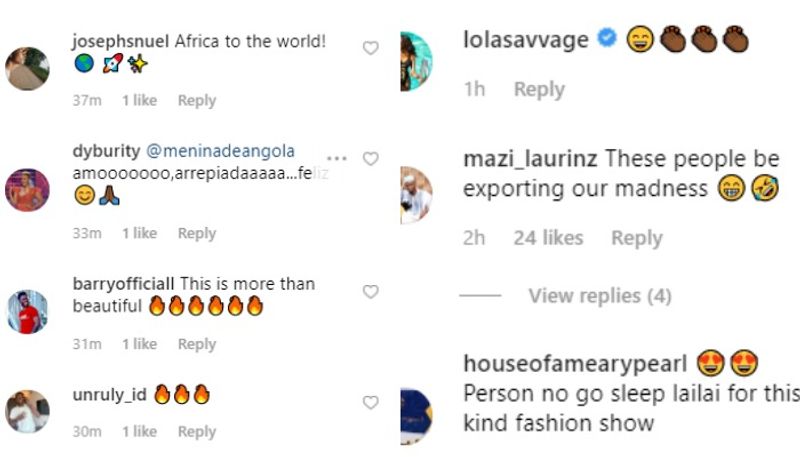800x457 pixels.
Task: Like dyburity's comment with the heart
Action: point(370,158)
